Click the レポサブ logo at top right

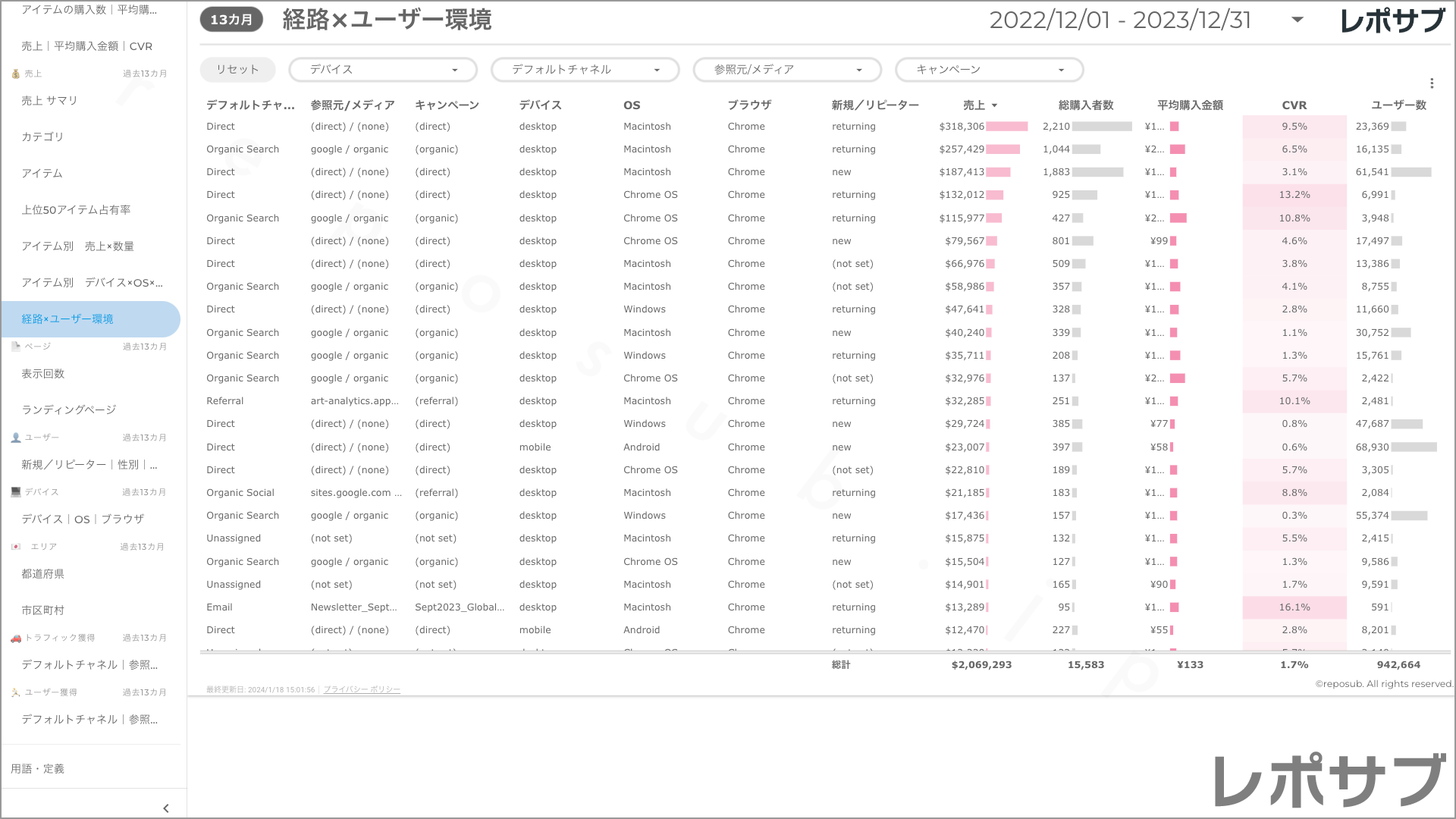tap(1392, 20)
